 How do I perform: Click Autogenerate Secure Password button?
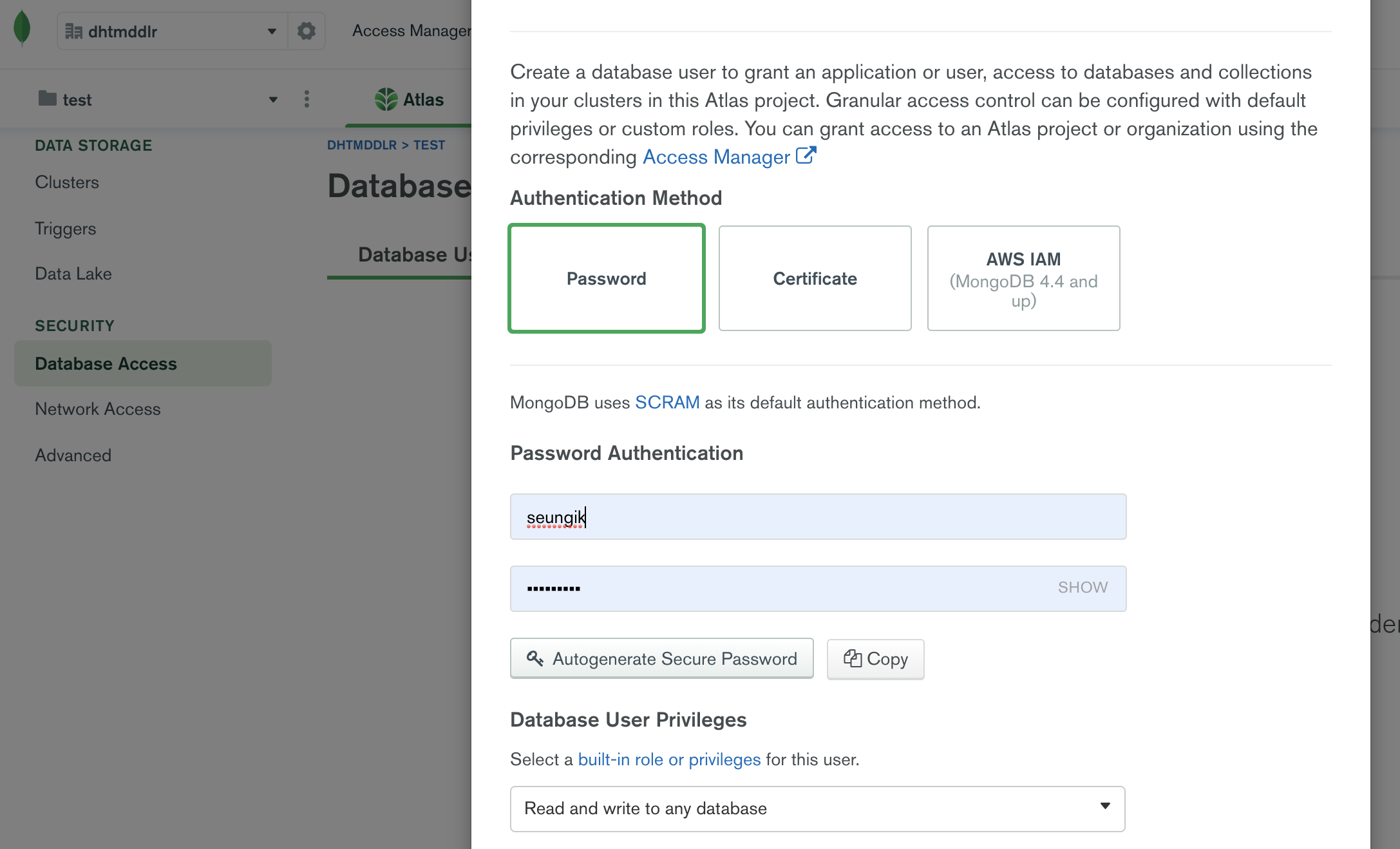tap(661, 658)
